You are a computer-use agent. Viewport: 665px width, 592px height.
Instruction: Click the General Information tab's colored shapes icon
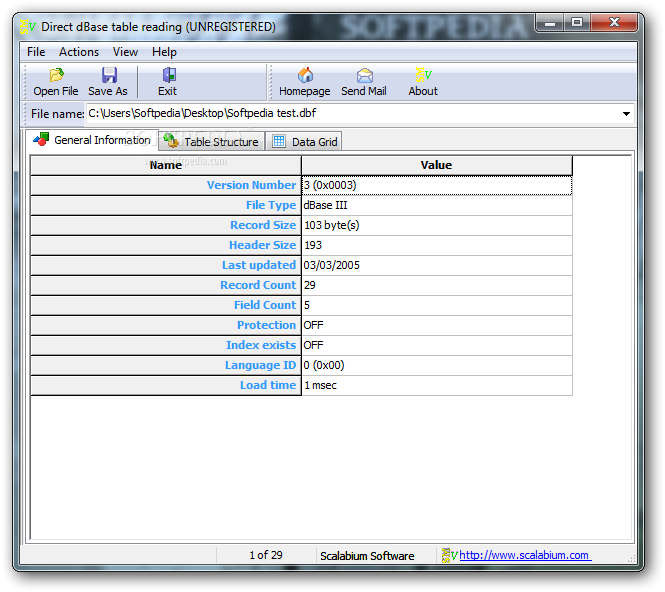click(41, 139)
